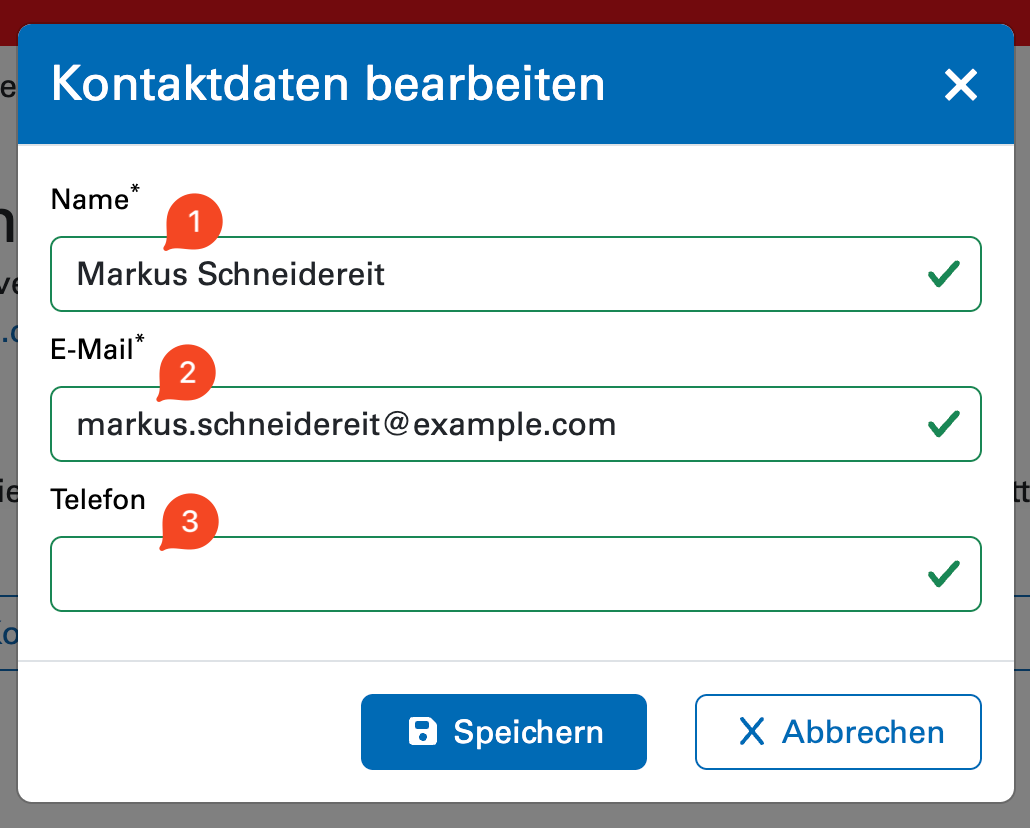The height and width of the screenshot is (828, 1030).
Task: Click the orange badge numbered 3
Action: click(x=189, y=522)
